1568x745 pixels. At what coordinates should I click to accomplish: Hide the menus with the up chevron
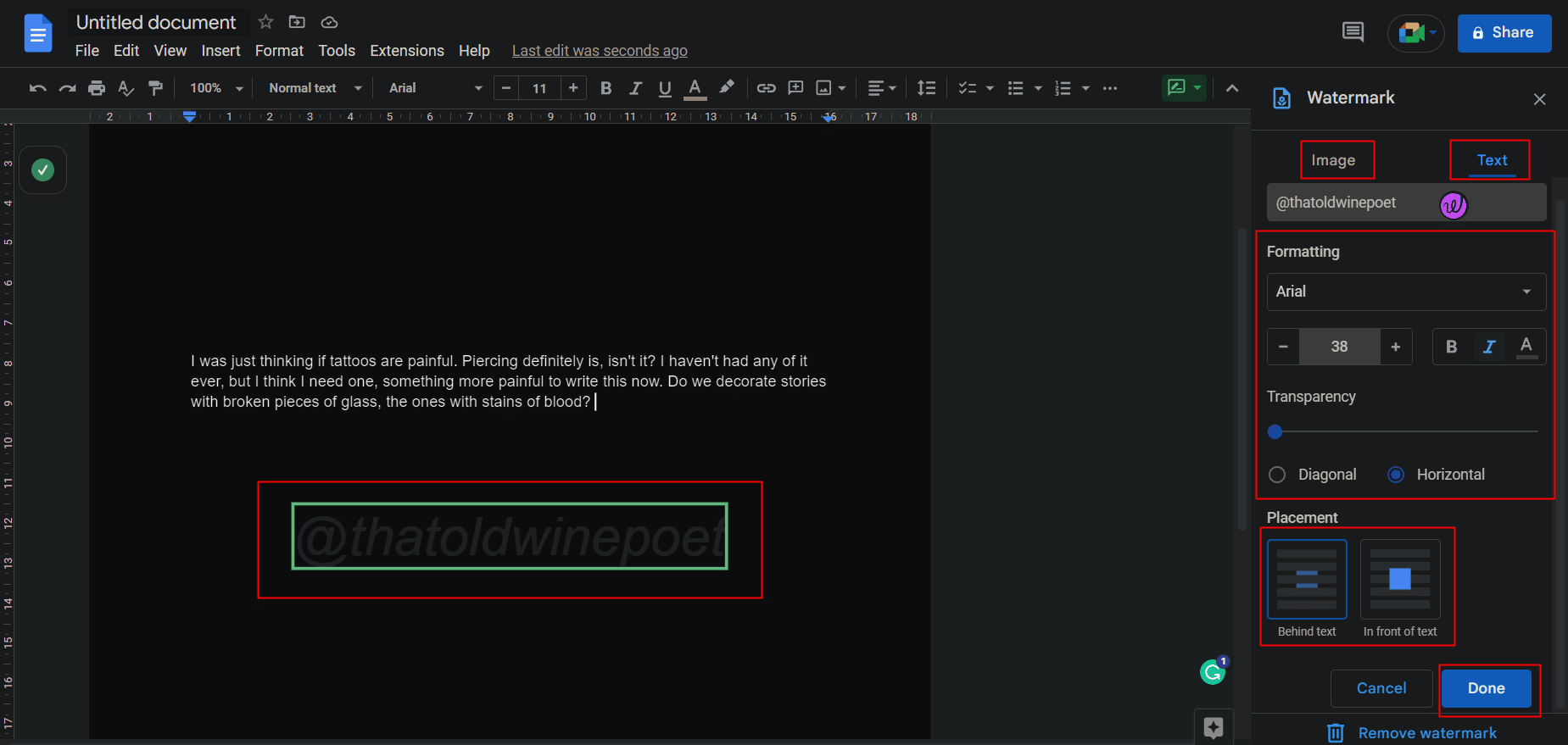click(1232, 88)
